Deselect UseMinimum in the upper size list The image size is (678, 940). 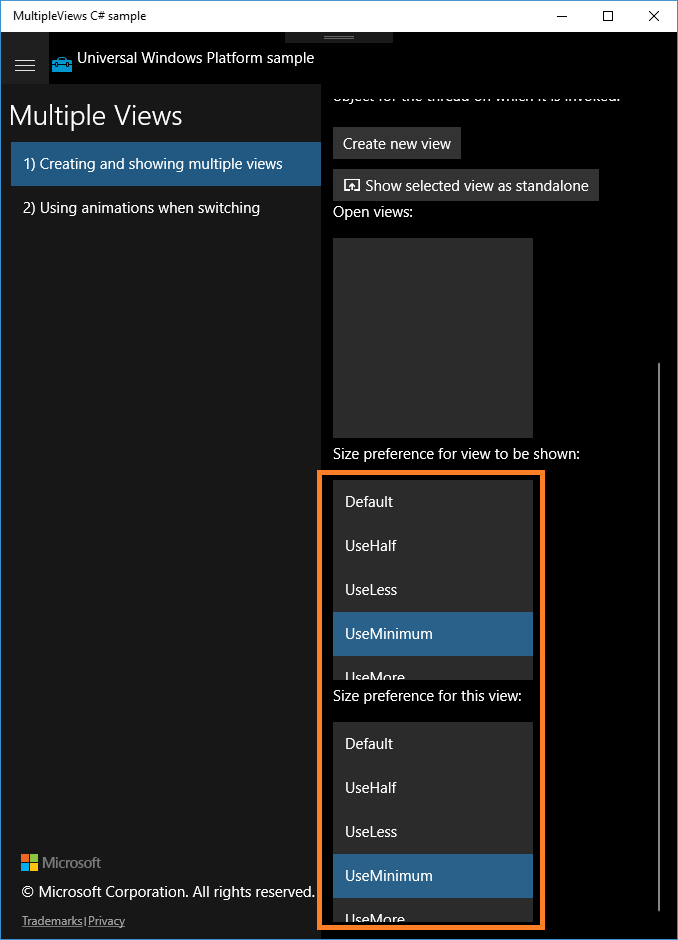coord(432,633)
